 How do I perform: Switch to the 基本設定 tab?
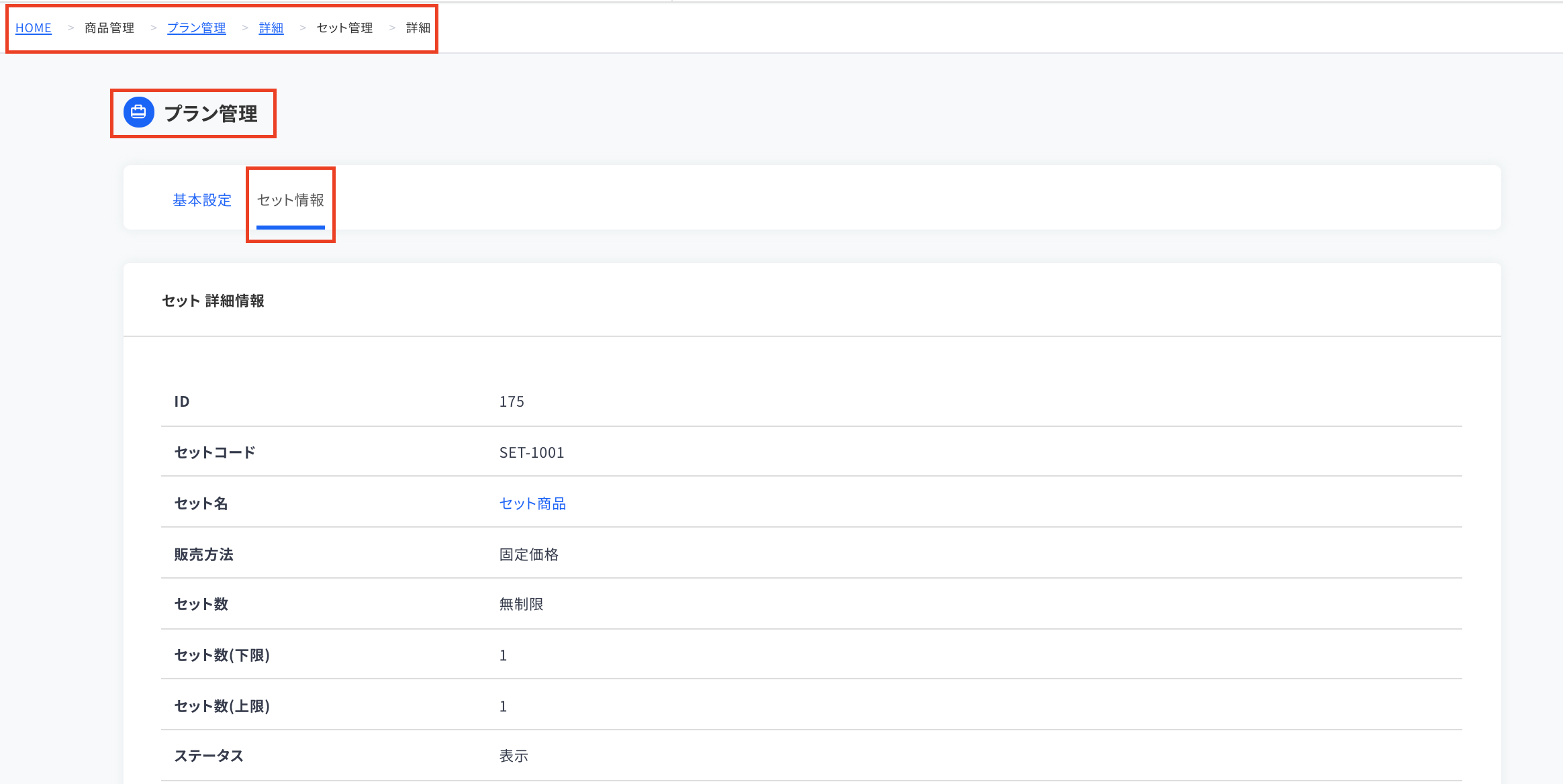tap(202, 200)
